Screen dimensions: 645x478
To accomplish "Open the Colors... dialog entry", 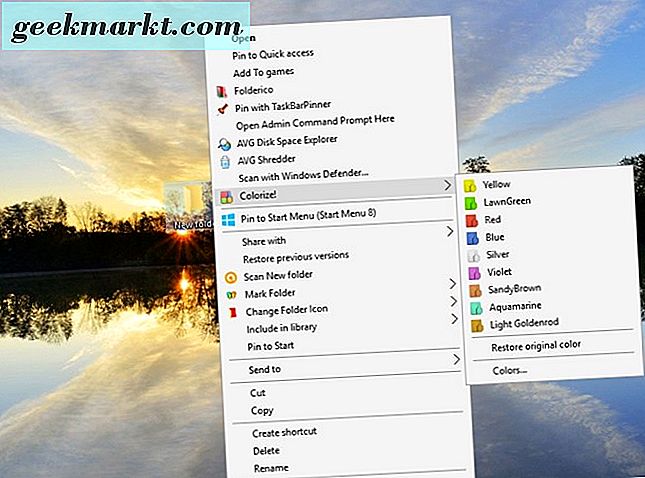I will pos(511,371).
